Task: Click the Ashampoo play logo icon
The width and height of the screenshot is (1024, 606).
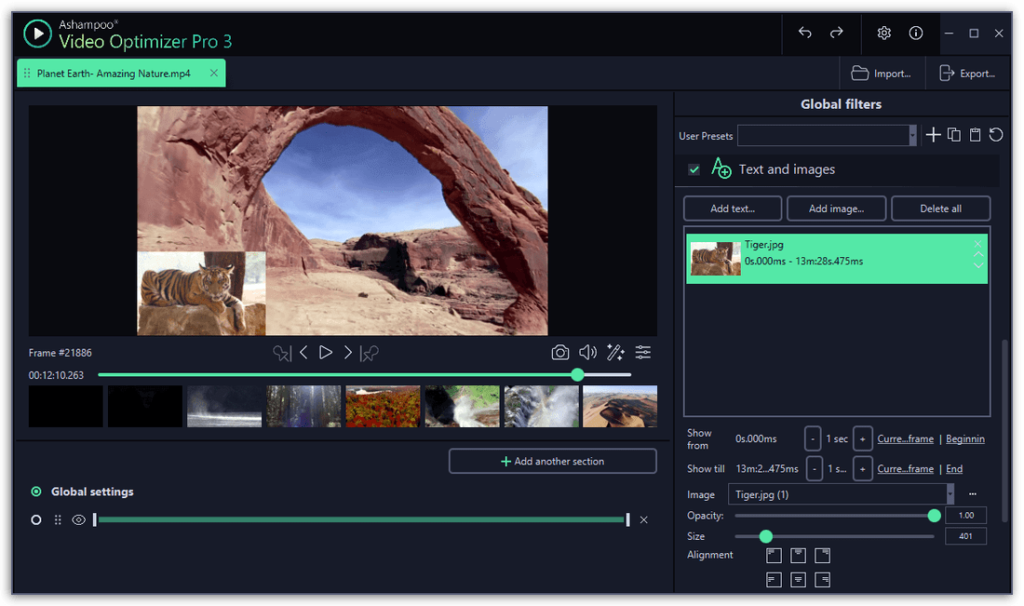Action: pos(38,33)
